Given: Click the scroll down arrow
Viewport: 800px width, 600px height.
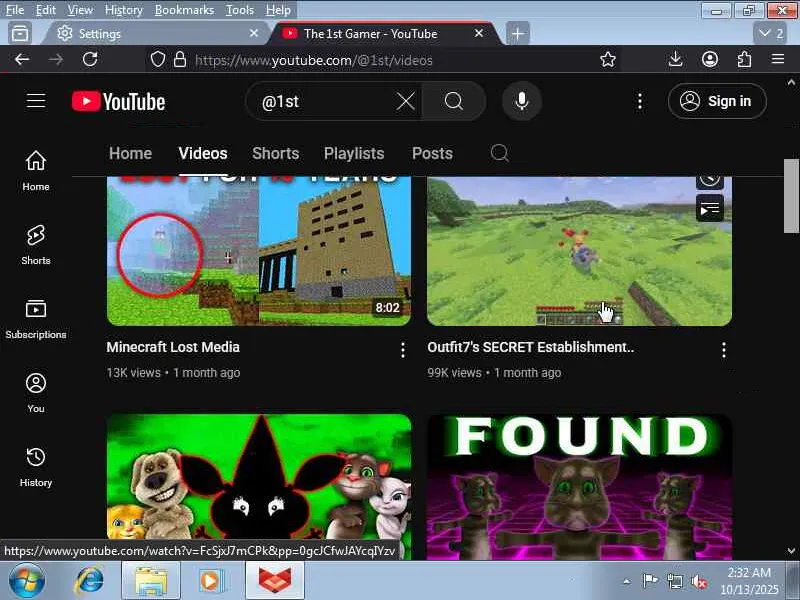Looking at the screenshot, I should (791, 551).
